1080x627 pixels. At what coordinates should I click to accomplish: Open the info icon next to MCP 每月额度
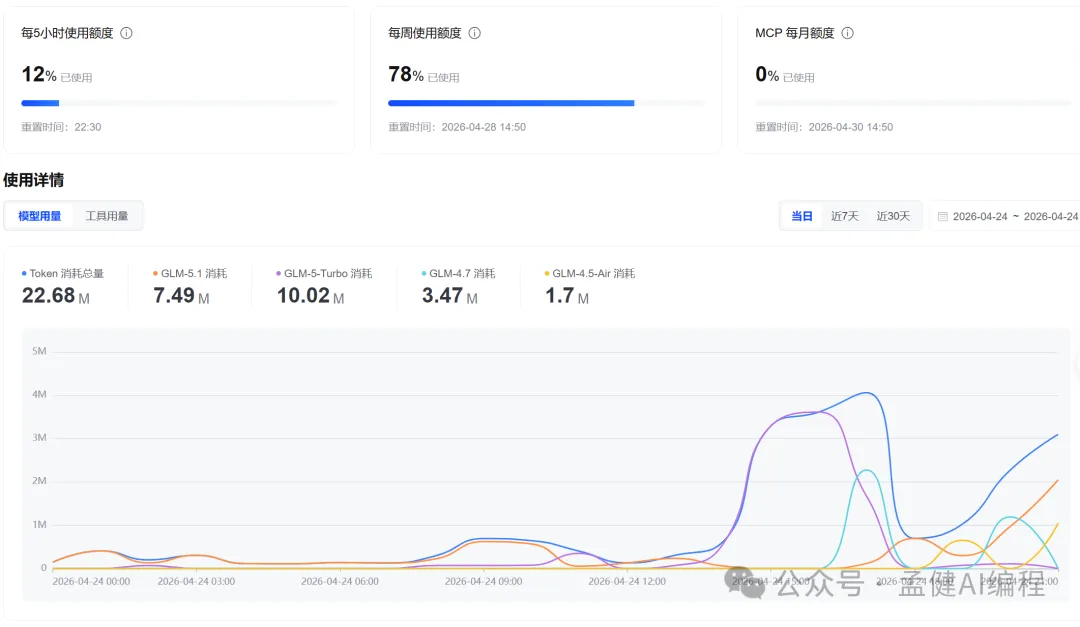coord(848,33)
